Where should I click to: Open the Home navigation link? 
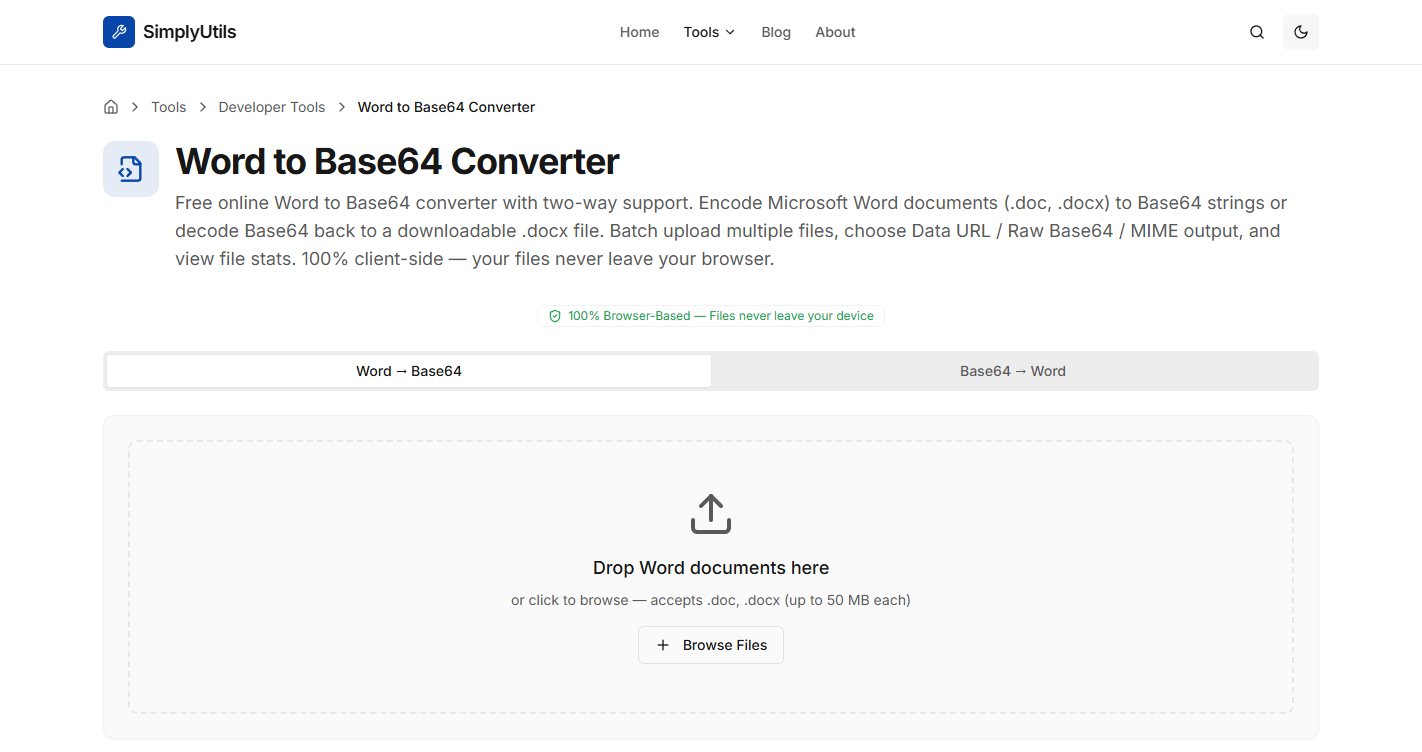point(639,32)
